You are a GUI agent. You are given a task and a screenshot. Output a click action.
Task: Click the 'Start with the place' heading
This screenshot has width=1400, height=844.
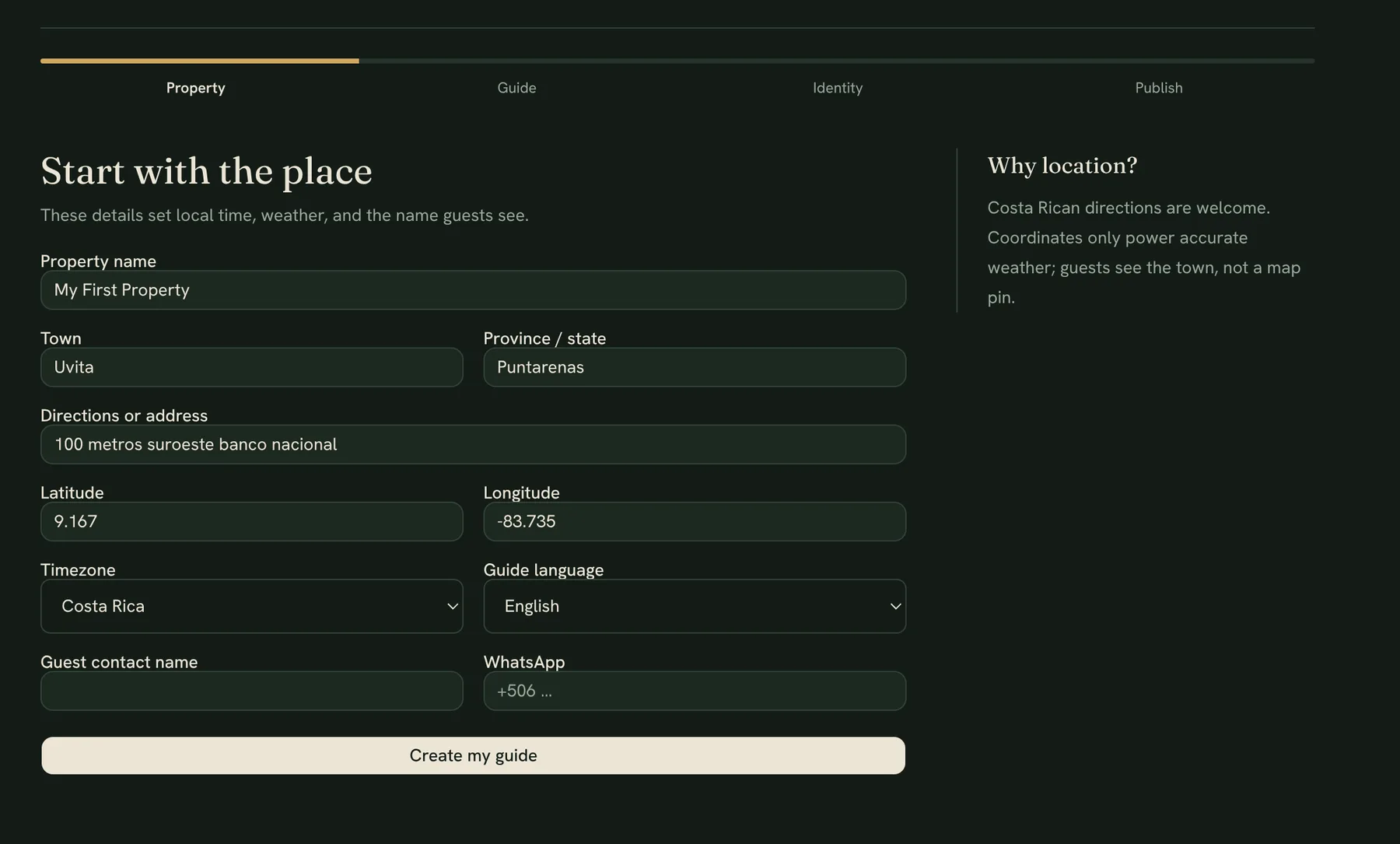click(206, 171)
